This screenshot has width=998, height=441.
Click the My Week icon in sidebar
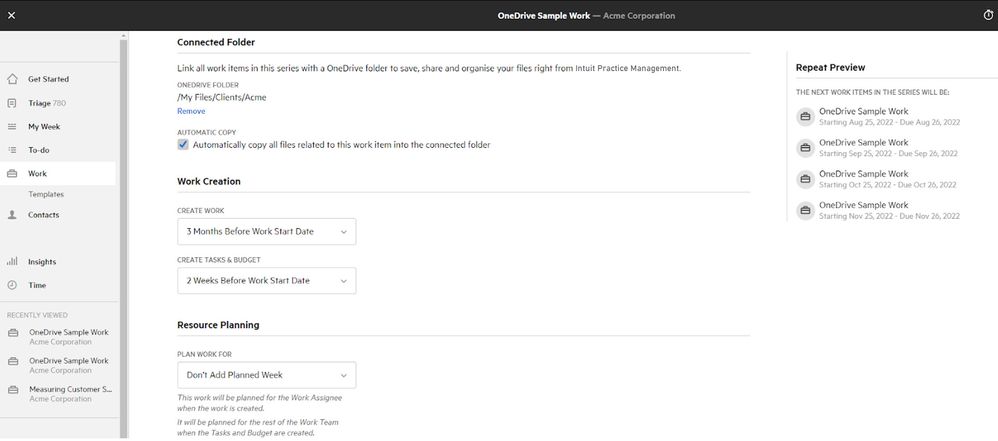[x=12, y=127]
